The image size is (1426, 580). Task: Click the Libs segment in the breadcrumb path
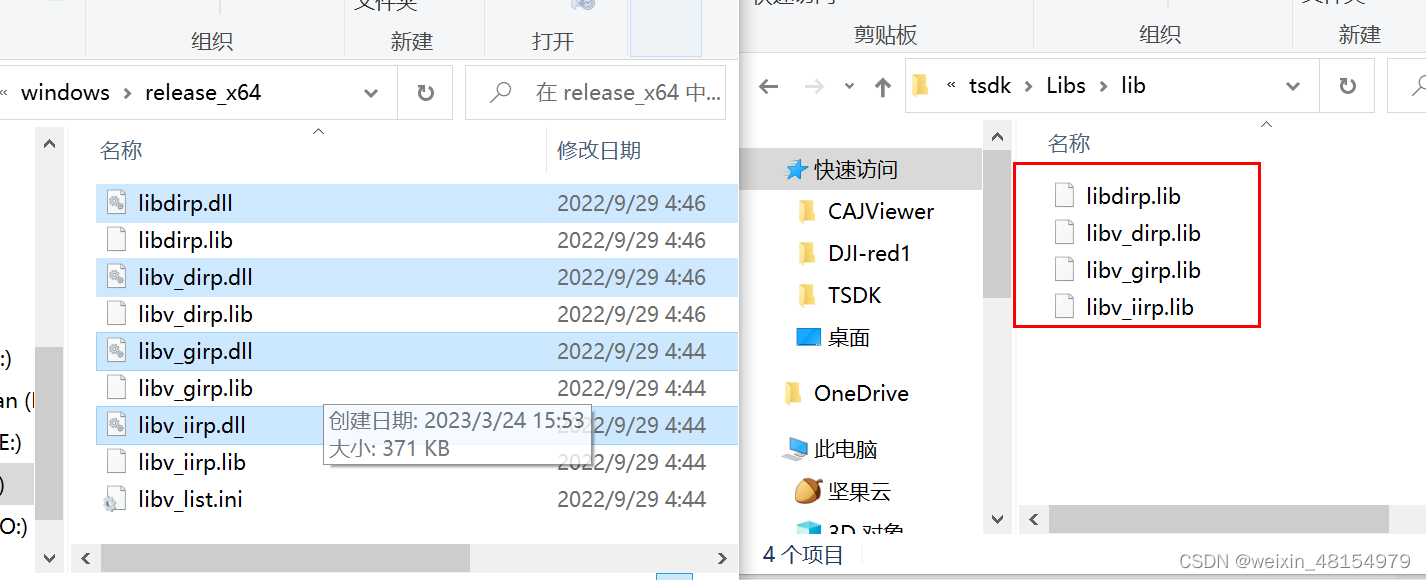pos(1066,86)
